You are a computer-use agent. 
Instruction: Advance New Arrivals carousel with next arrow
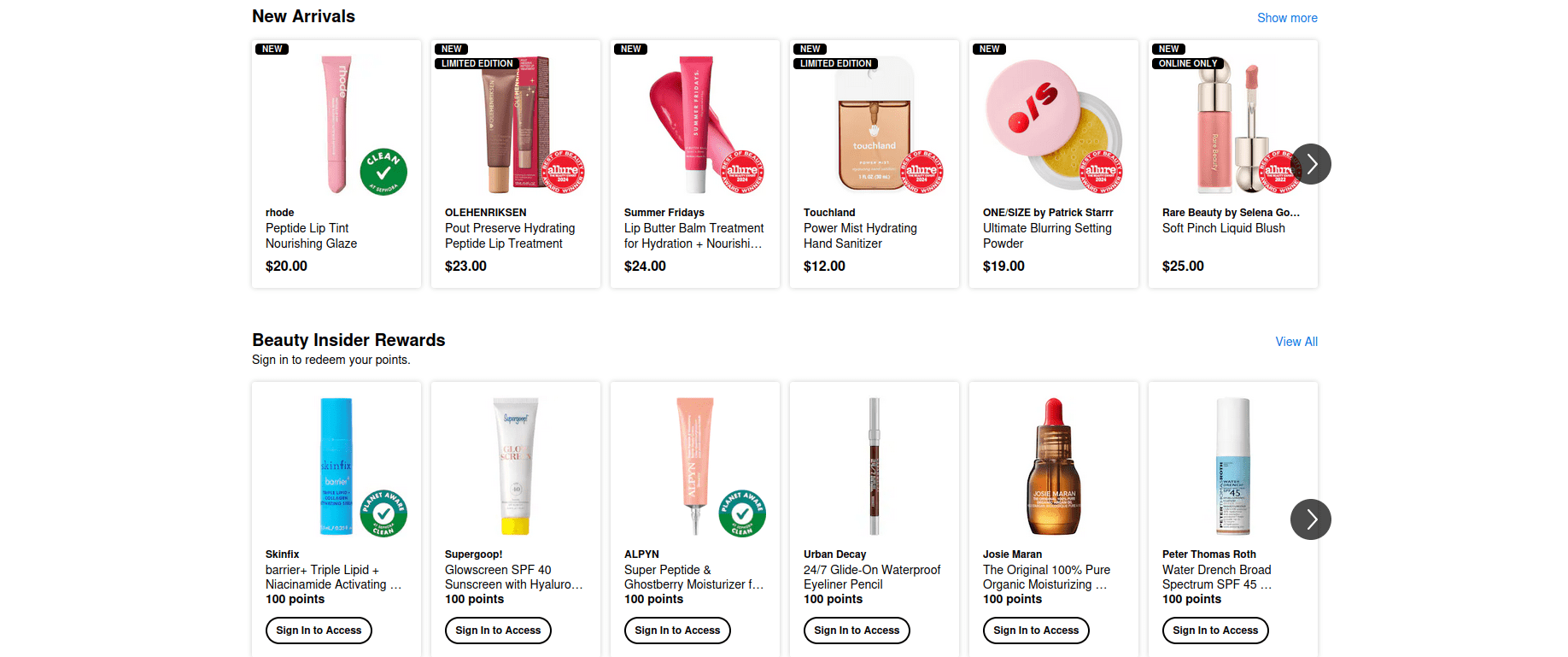click(x=1311, y=164)
